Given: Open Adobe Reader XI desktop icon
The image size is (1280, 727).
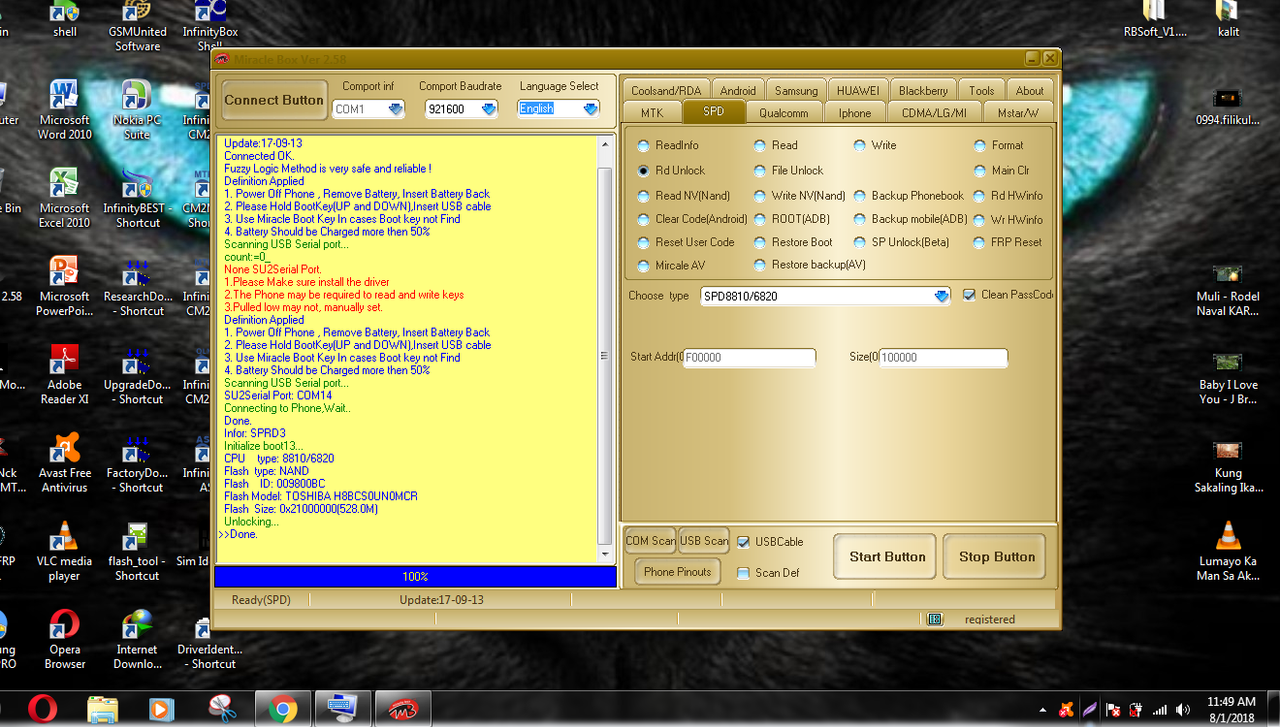Looking at the screenshot, I should click(x=64, y=374).
